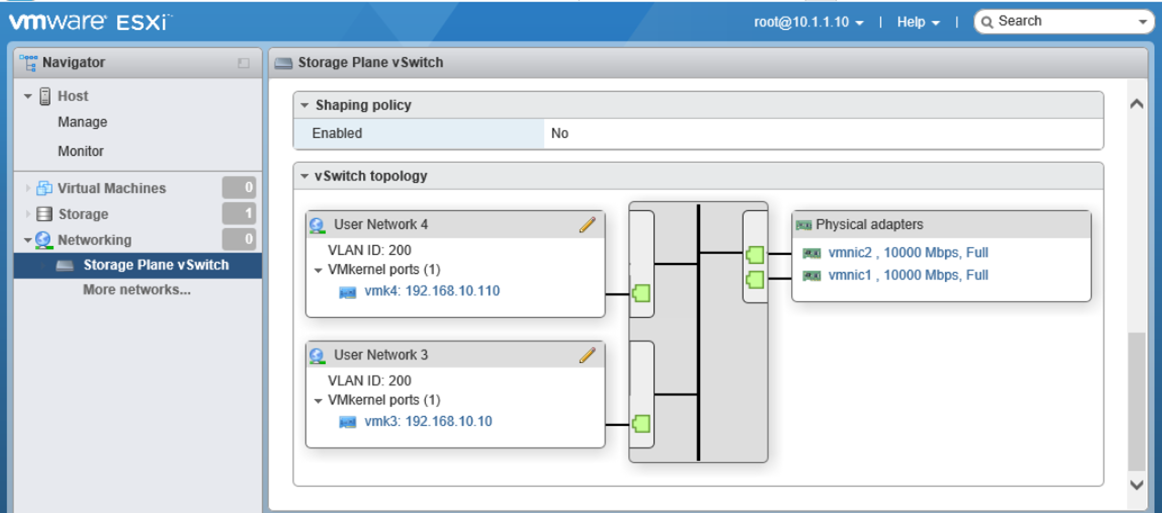This screenshot has width=1162, height=513.
Task: Click the vmk3 VMkernel port icon
Action: pyautogui.click(x=348, y=422)
